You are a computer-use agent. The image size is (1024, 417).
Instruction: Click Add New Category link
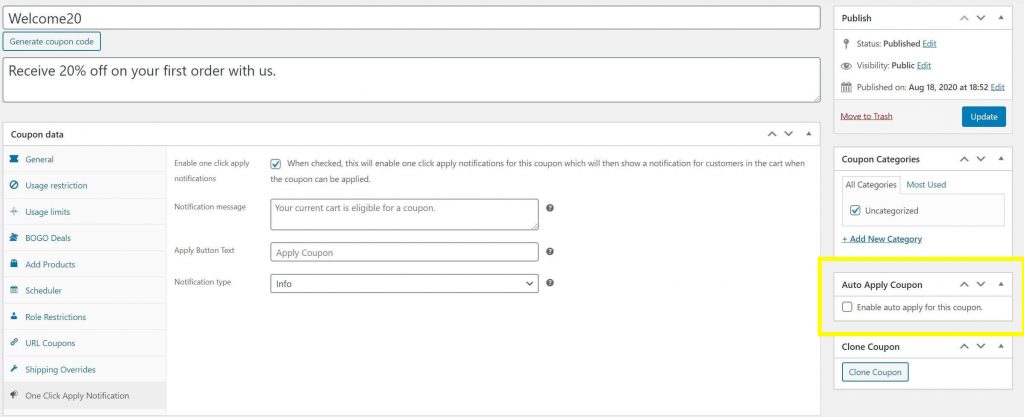click(882, 239)
